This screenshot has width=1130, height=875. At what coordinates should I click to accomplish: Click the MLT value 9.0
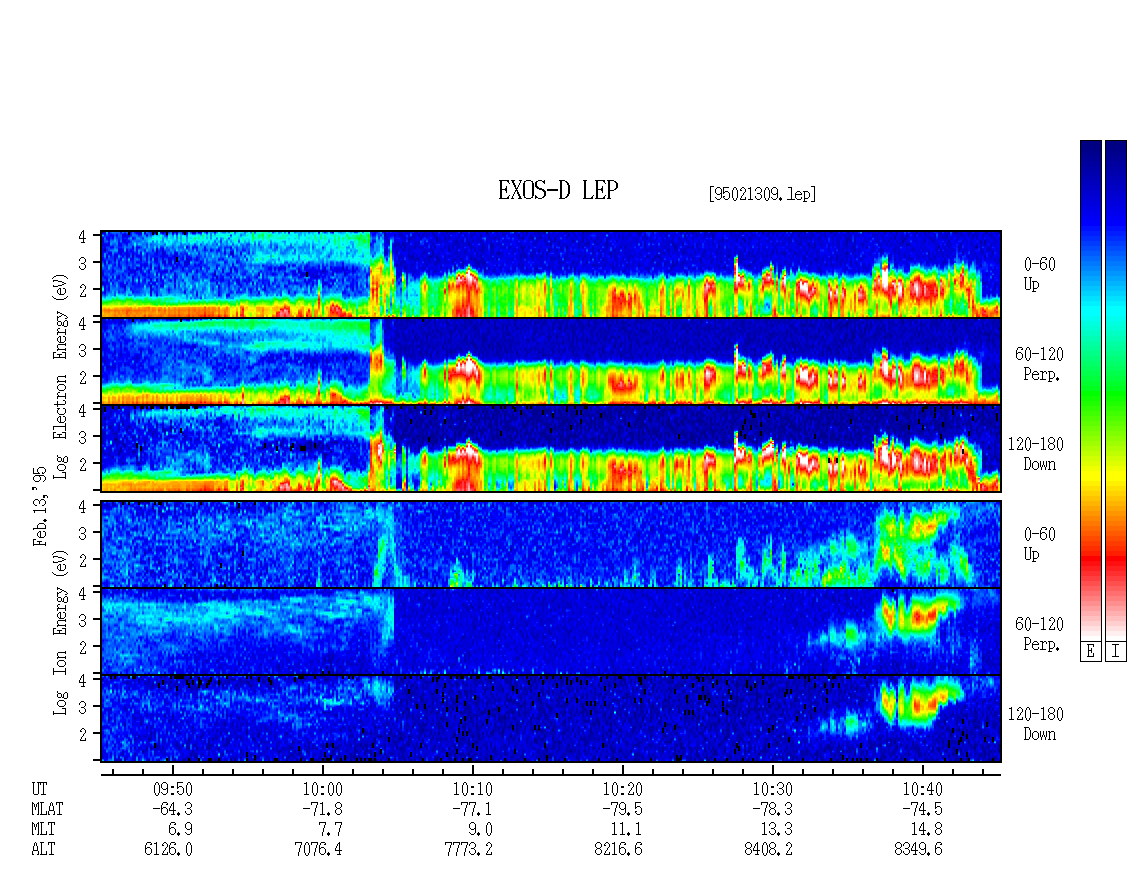click(x=480, y=830)
